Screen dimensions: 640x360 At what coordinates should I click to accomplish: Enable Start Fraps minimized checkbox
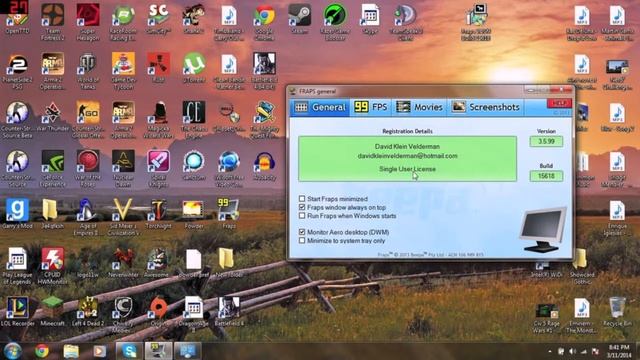302,199
